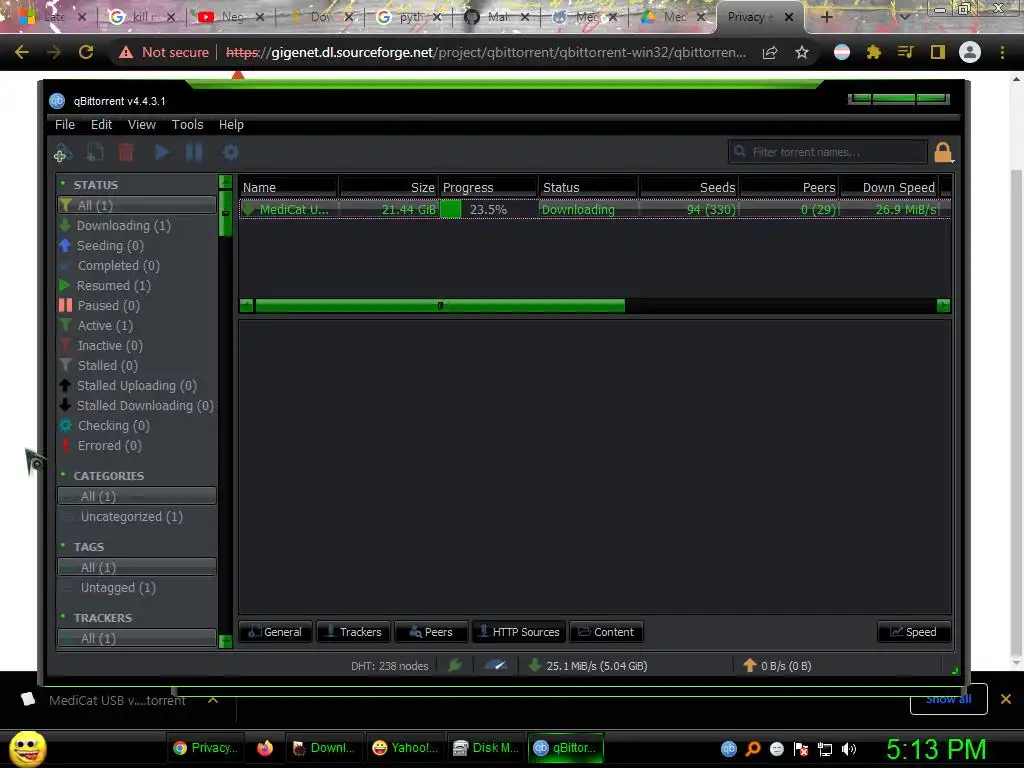Screen dimensions: 1024x768
Task: Click the sidebar scroll-down arrow button
Action: [x=225, y=641]
